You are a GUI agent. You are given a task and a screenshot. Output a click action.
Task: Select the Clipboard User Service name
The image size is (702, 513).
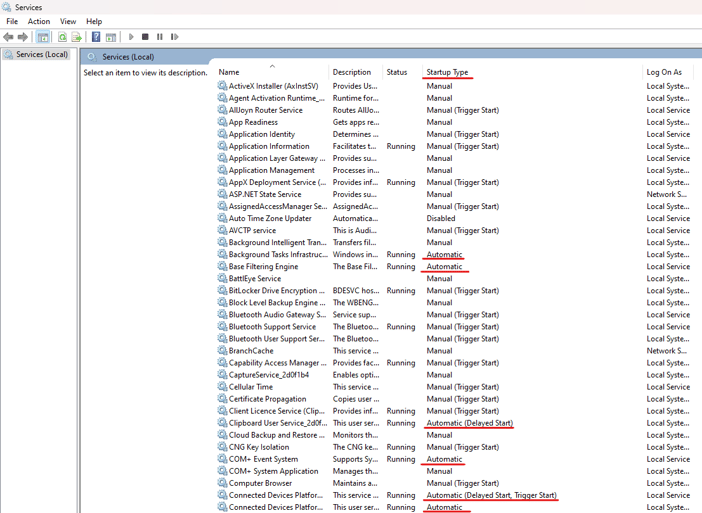[x=278, y=423]
